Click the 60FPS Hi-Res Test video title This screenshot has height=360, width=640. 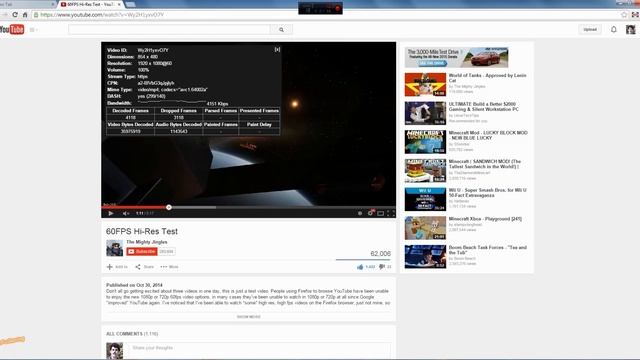(x=142, y=231)
